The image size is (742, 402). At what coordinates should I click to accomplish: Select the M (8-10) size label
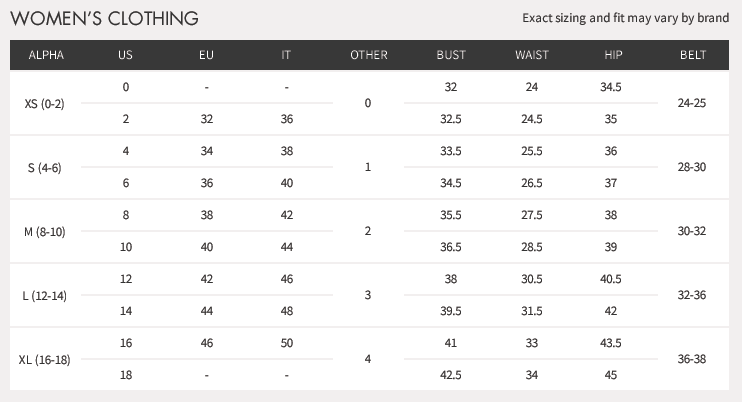[x=44, y=232]
